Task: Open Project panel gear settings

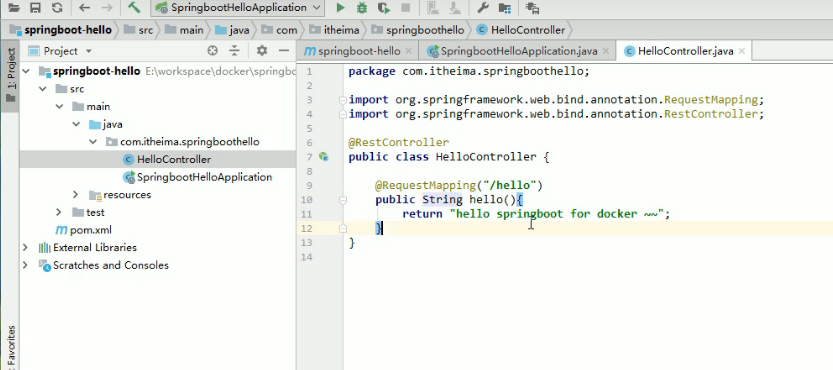Action: 262,51
